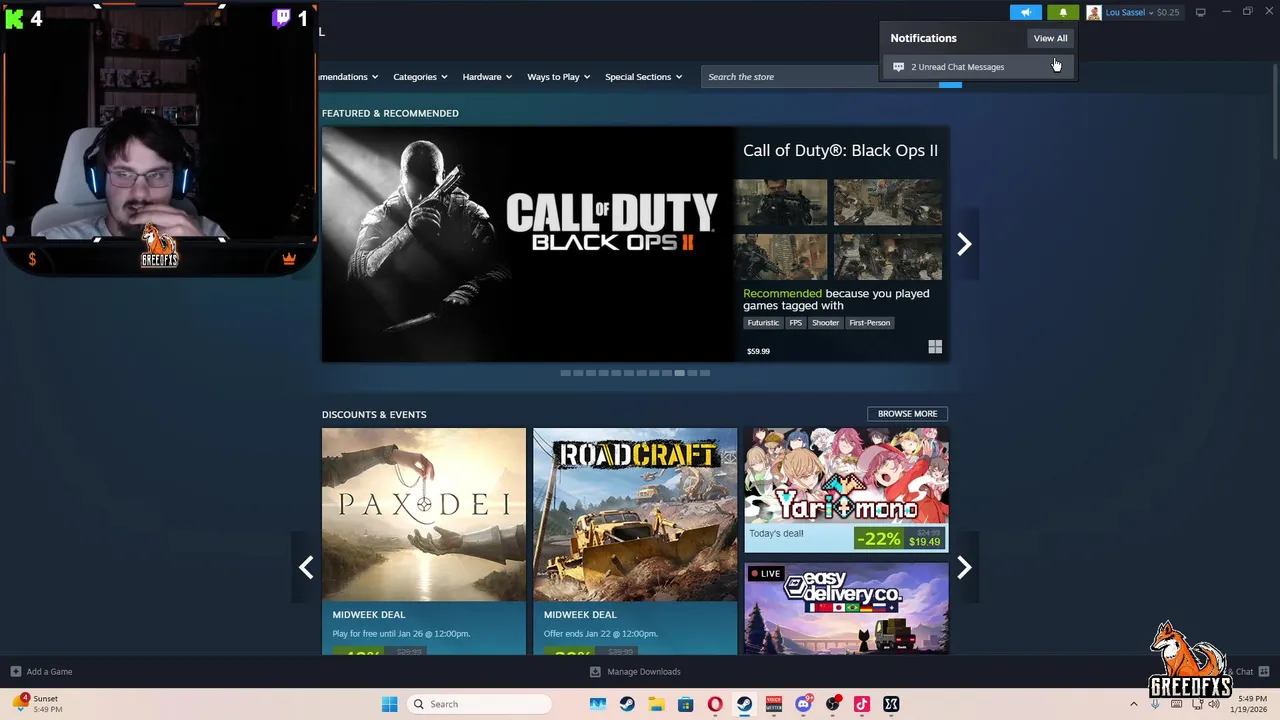Image resolution: width=1280 pixels, height=720 pixels.
Task: Click the $59.99 price label
Action: (758, 351)
